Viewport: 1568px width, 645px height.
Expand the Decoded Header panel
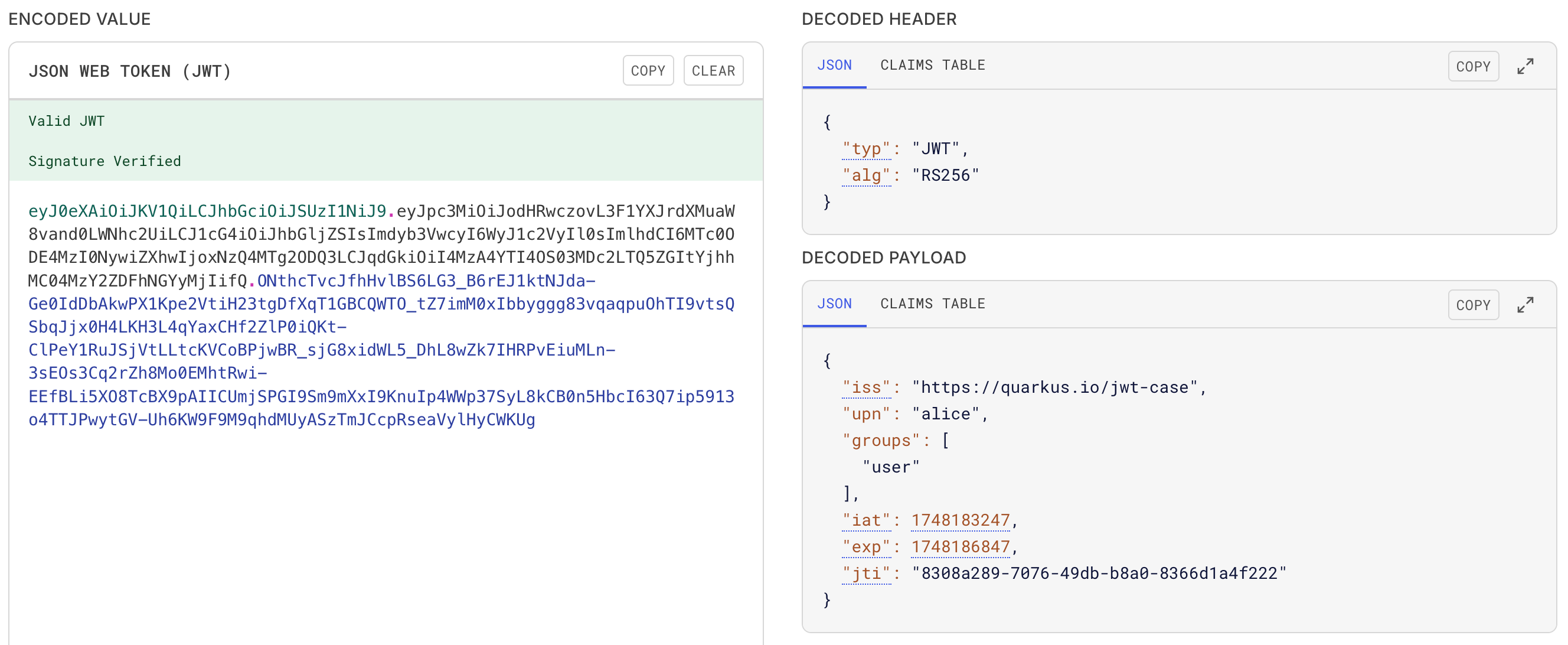coord(1525,66)
